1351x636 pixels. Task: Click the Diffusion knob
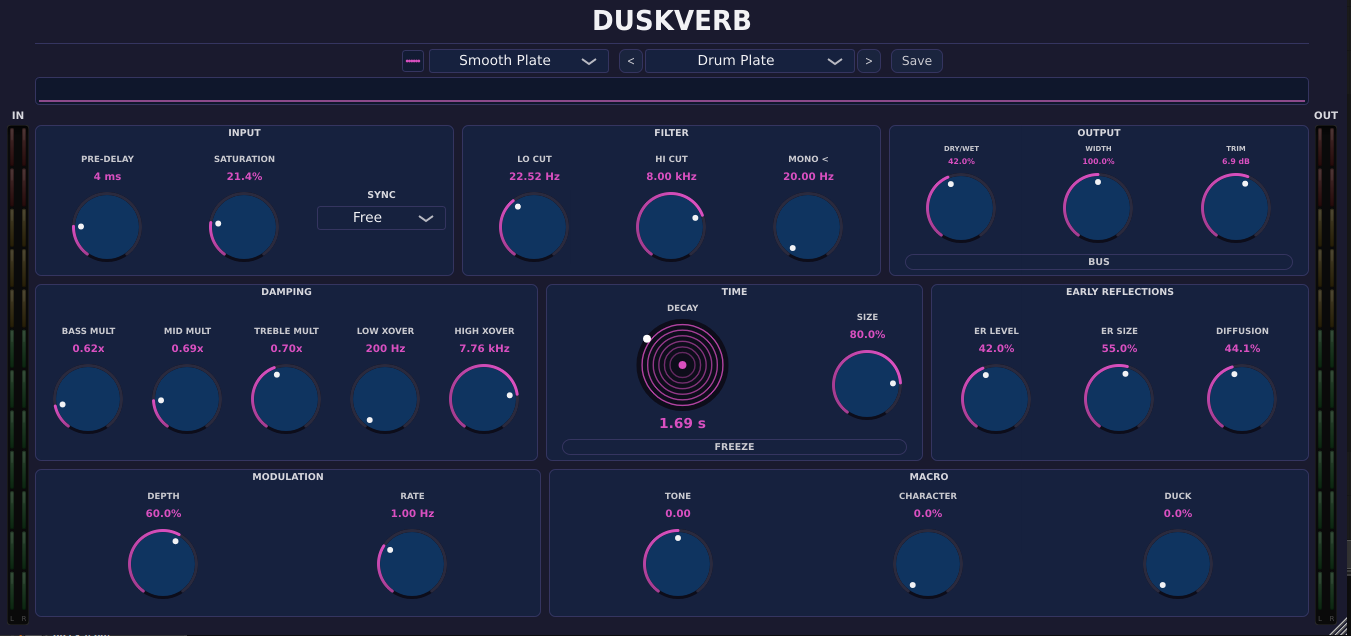point(1242,399)
